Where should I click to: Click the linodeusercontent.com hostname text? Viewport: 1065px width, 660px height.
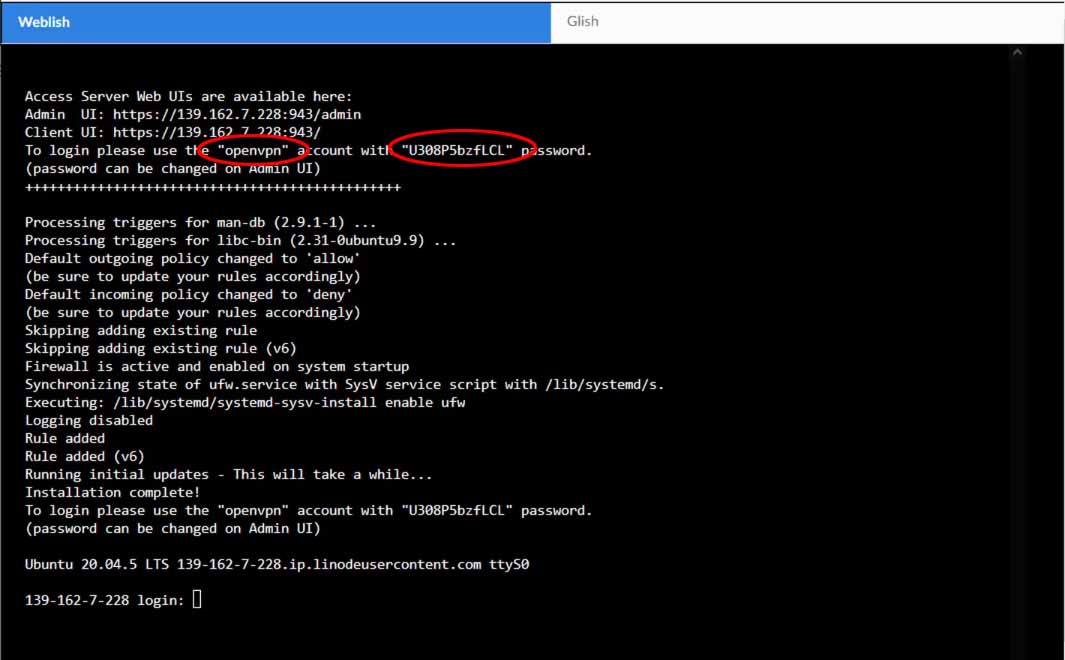tap(329, 564)
